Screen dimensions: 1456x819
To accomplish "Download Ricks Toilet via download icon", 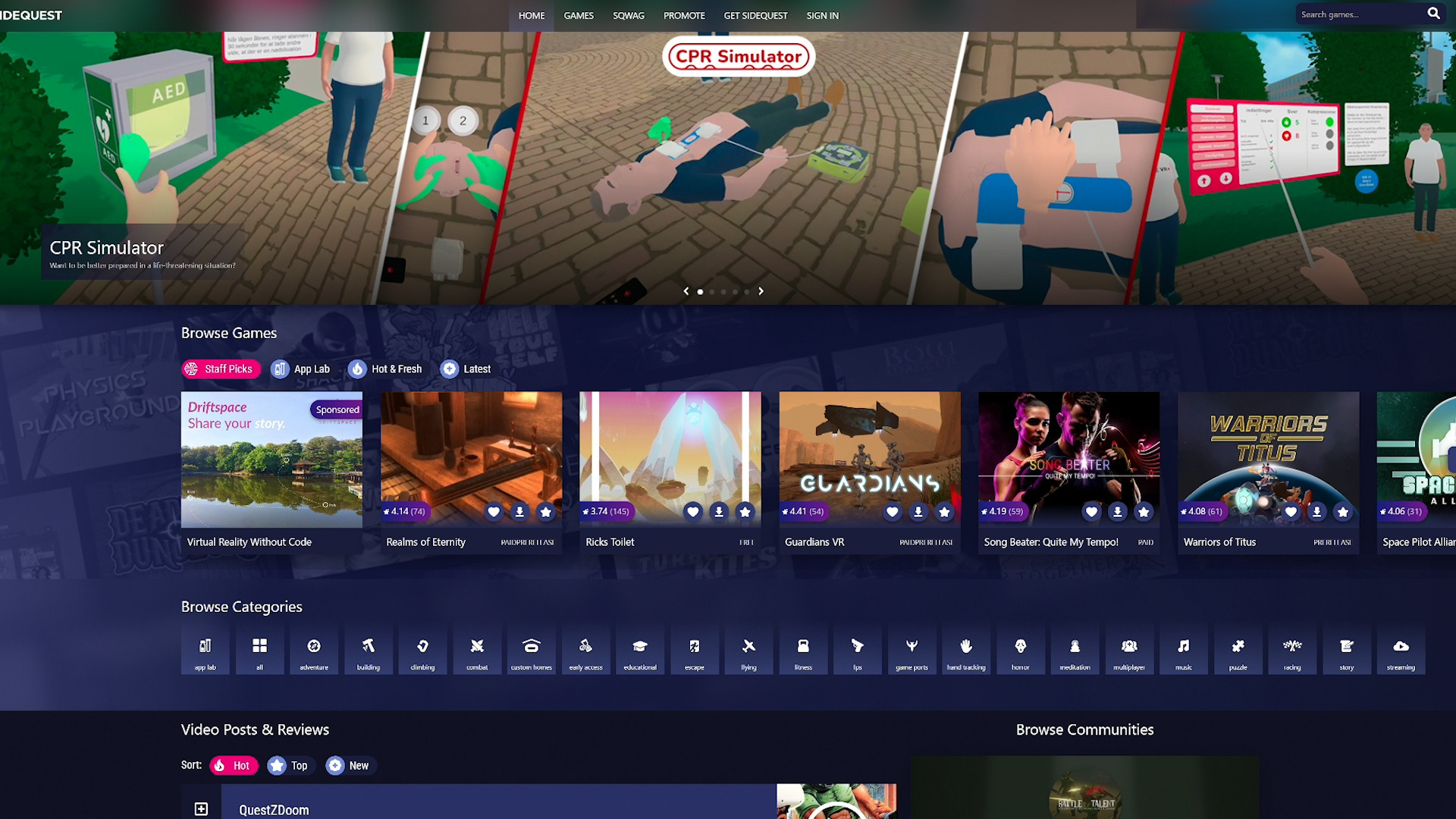I will 719,512.
